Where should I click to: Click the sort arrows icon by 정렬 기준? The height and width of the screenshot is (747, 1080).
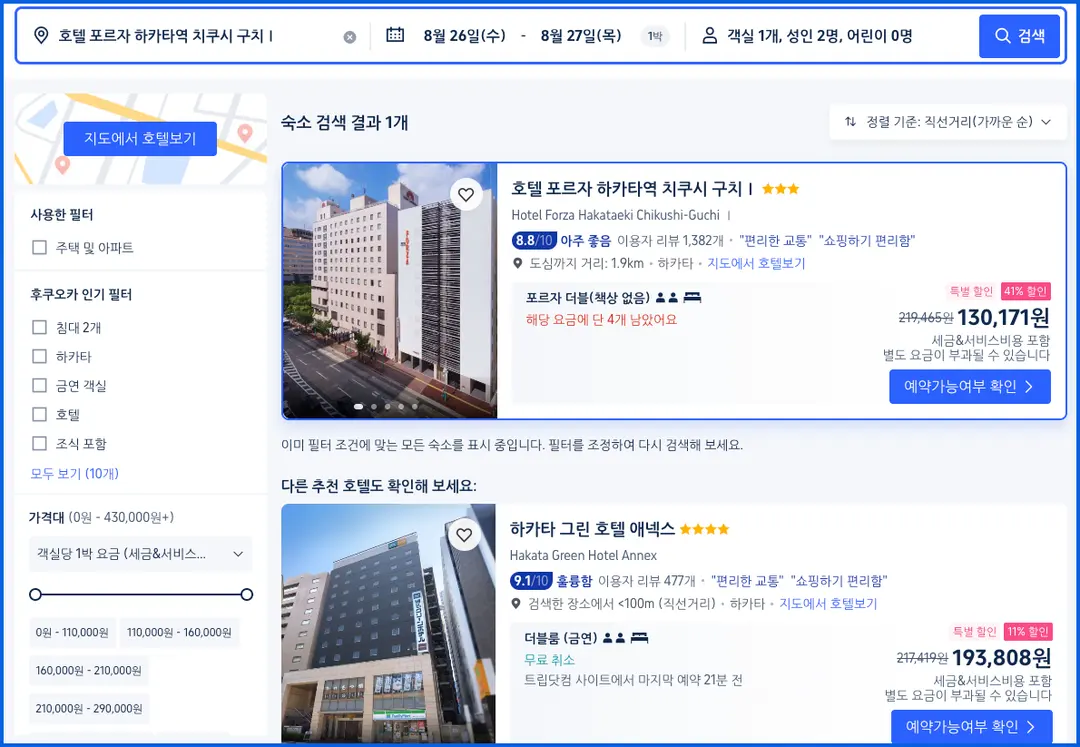[x=851, y=122]
